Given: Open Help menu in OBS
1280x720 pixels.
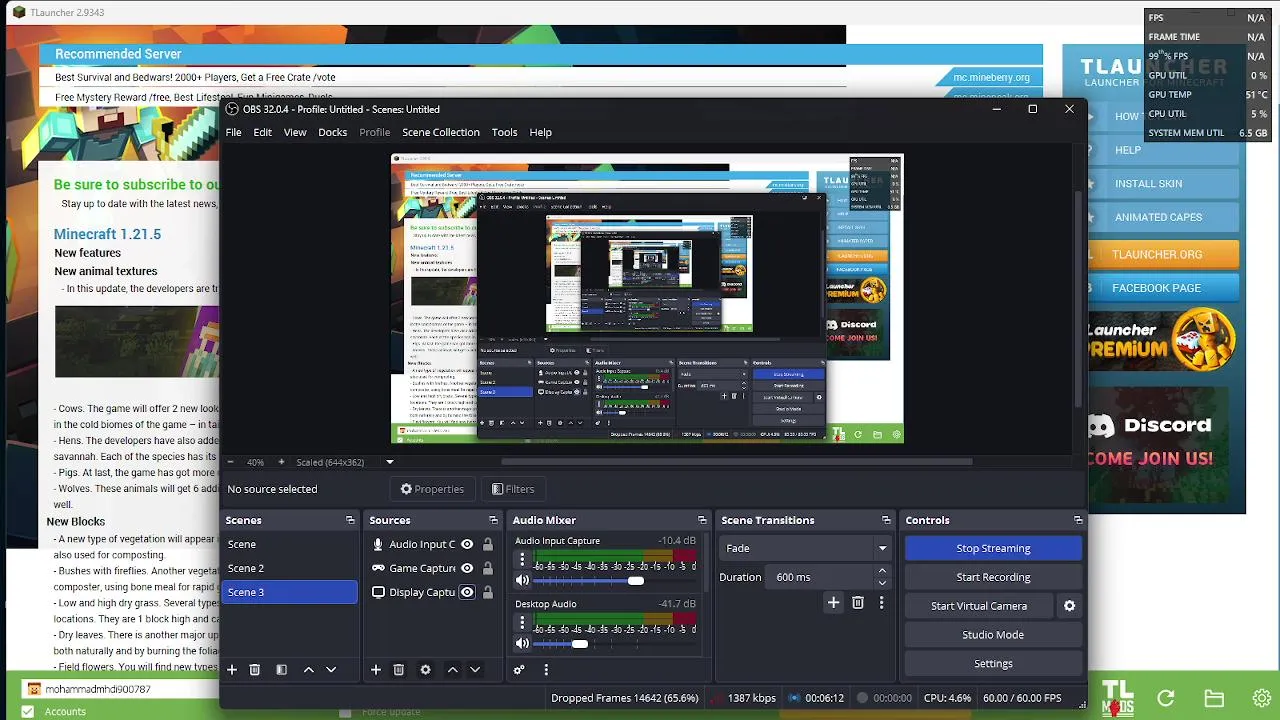Looking at the screenshot, I should click(x=540, y=132).
